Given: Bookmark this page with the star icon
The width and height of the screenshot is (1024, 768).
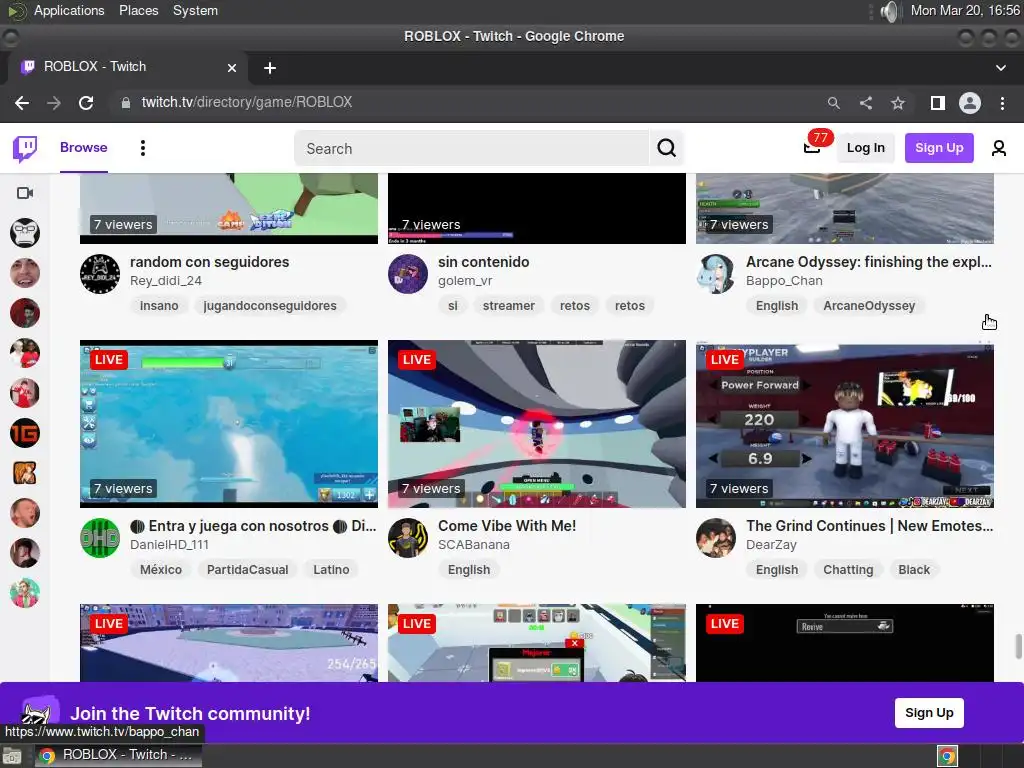Looking at the screenshot, I should [898, 103].
